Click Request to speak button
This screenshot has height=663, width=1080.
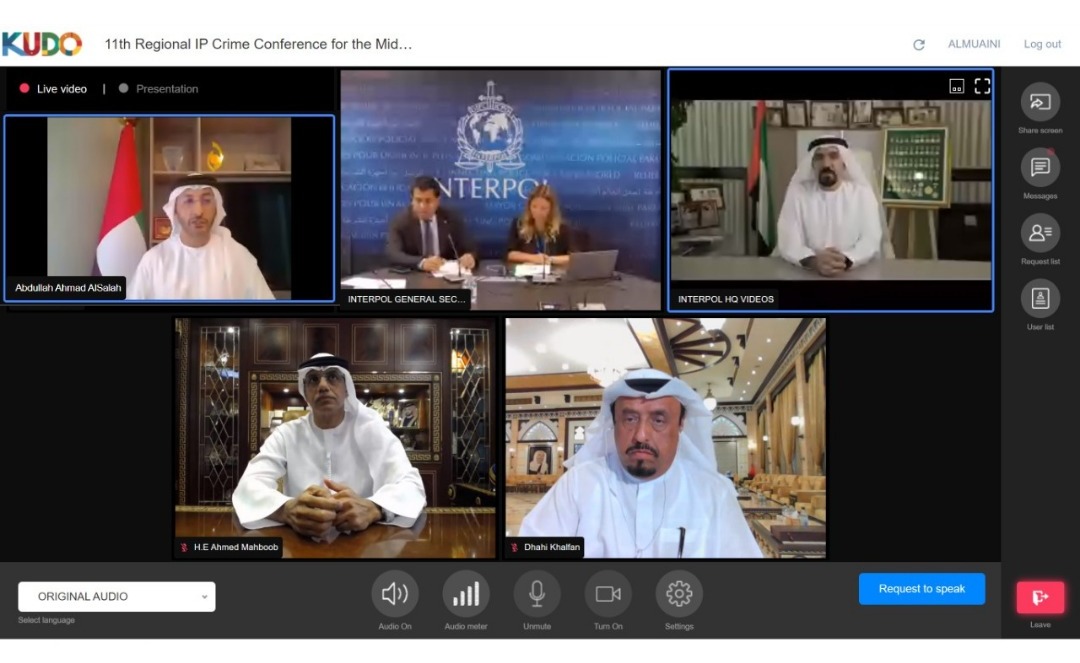(x=922, y=589)
